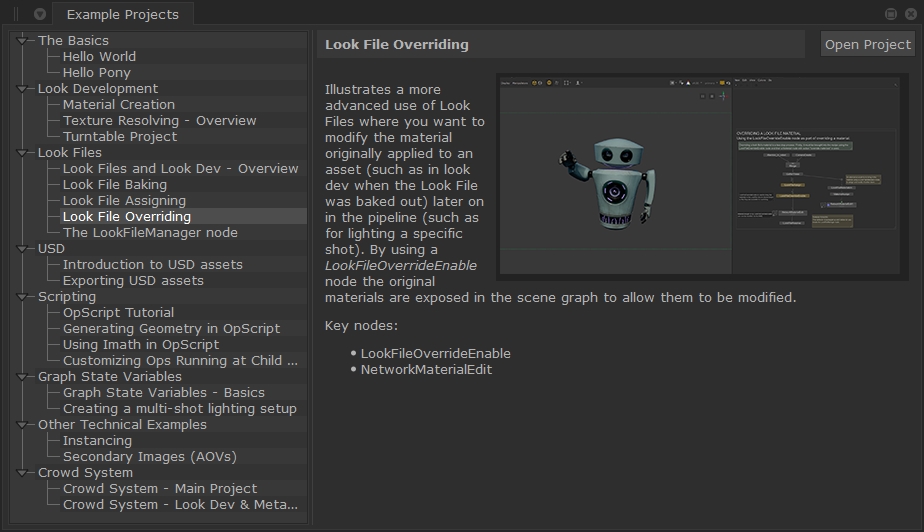Viewport: 924px width, 532px height.
Task: Click the panel drag handle grip
Action: click(x=16, y=14)
